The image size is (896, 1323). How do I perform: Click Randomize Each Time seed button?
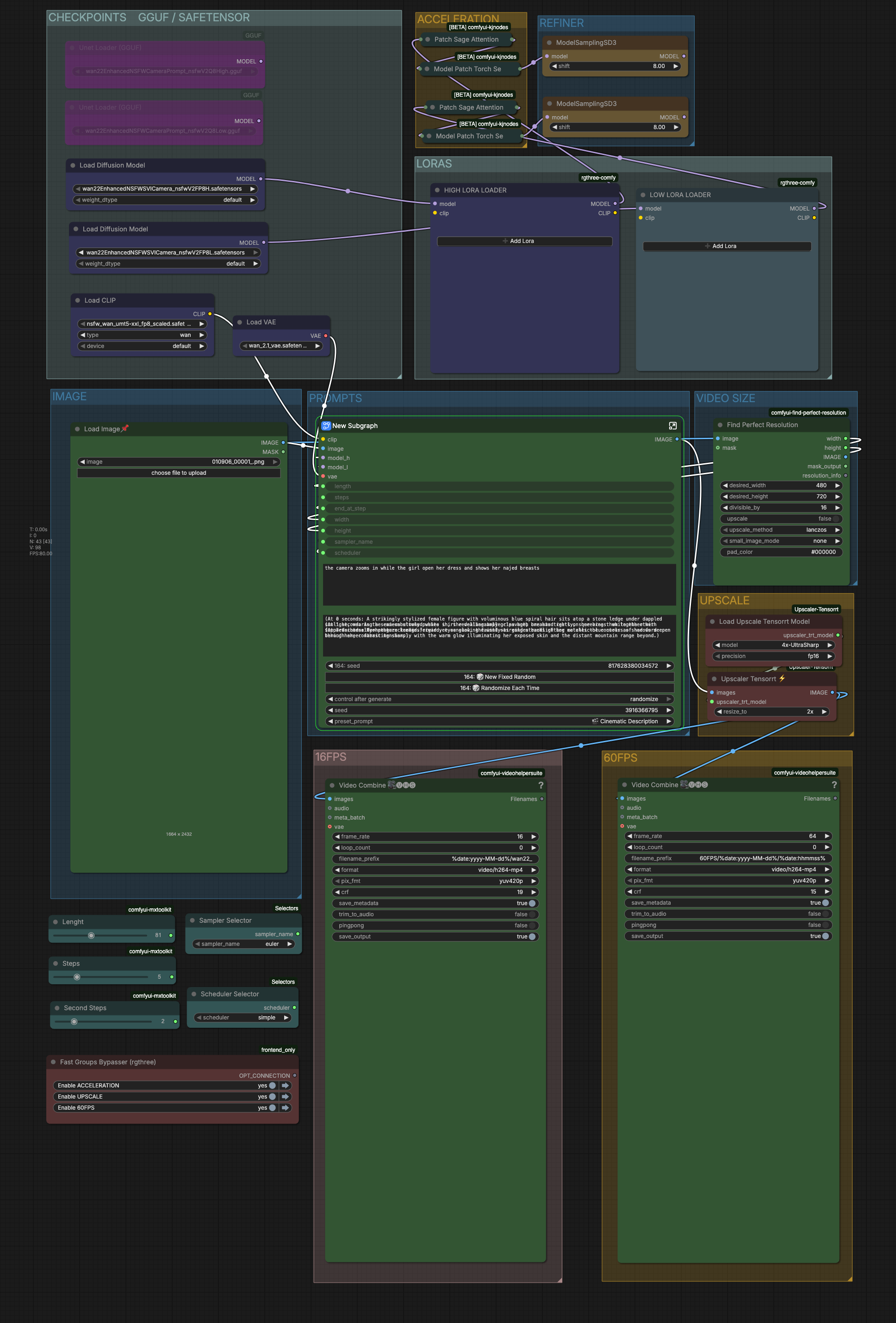499,688
